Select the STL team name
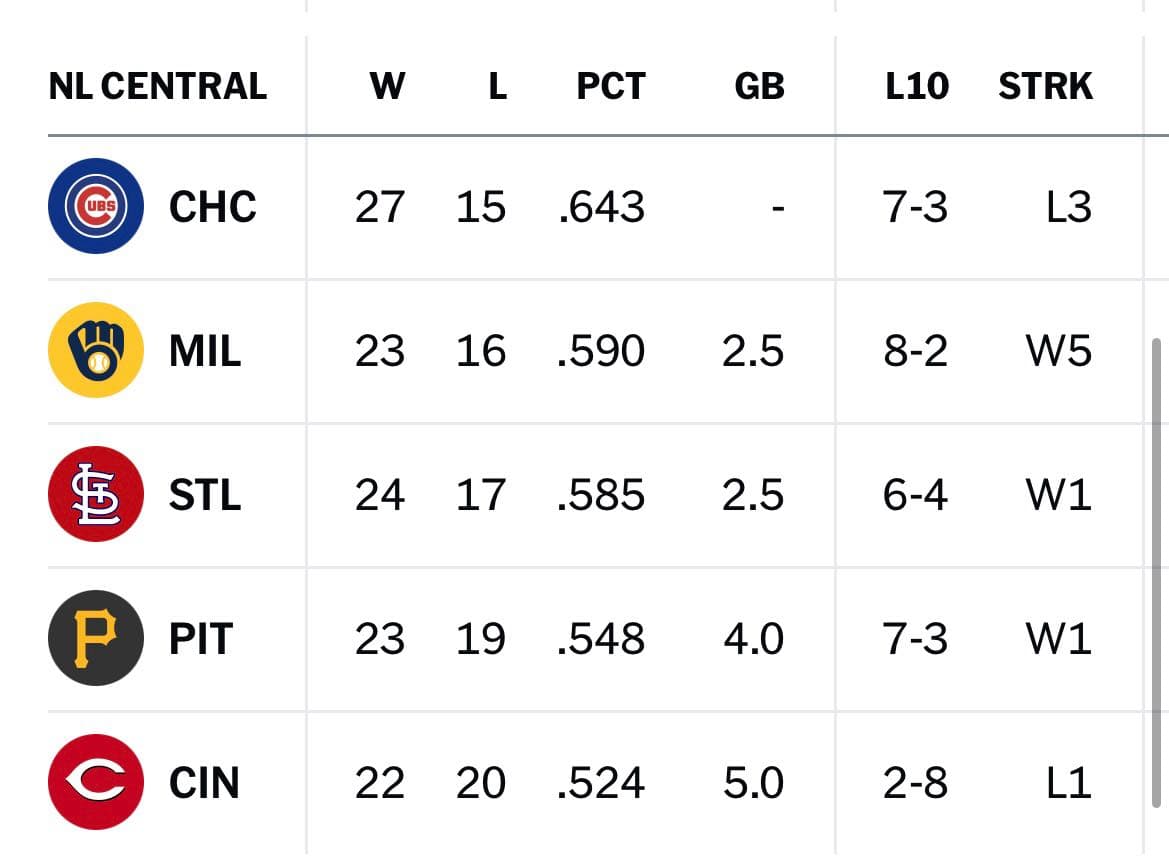Image resolution: width=1169 pixels, height=857 pixels. pos(205,495)
